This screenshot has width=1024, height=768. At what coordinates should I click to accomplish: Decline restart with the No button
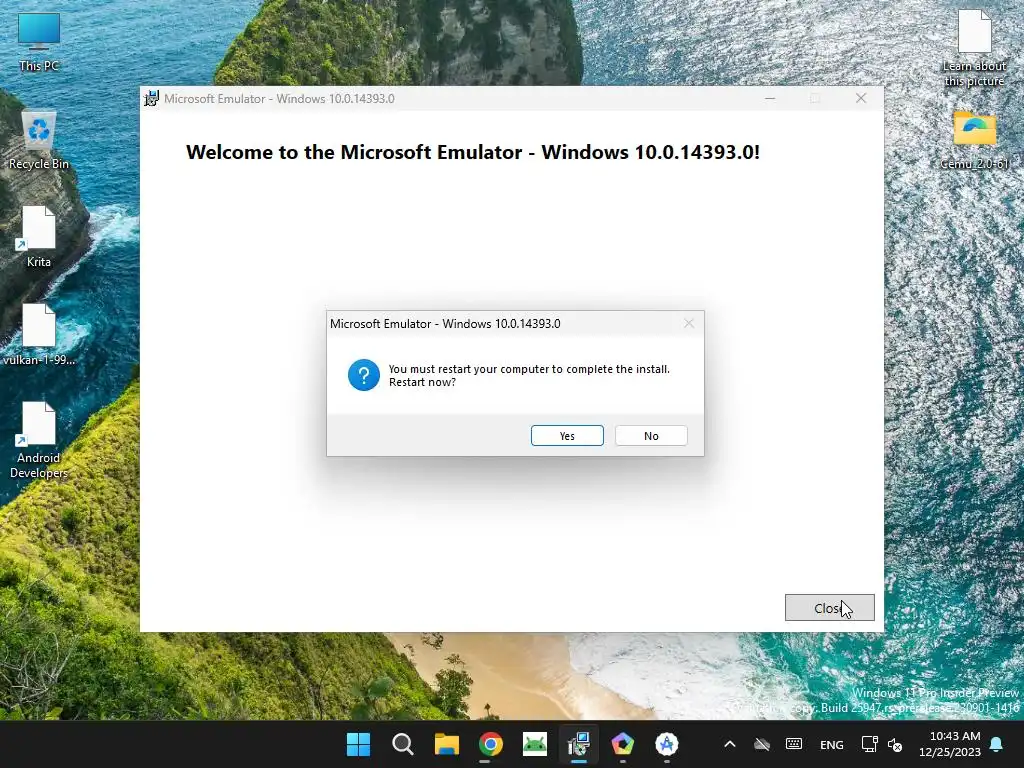pos(651,436)
